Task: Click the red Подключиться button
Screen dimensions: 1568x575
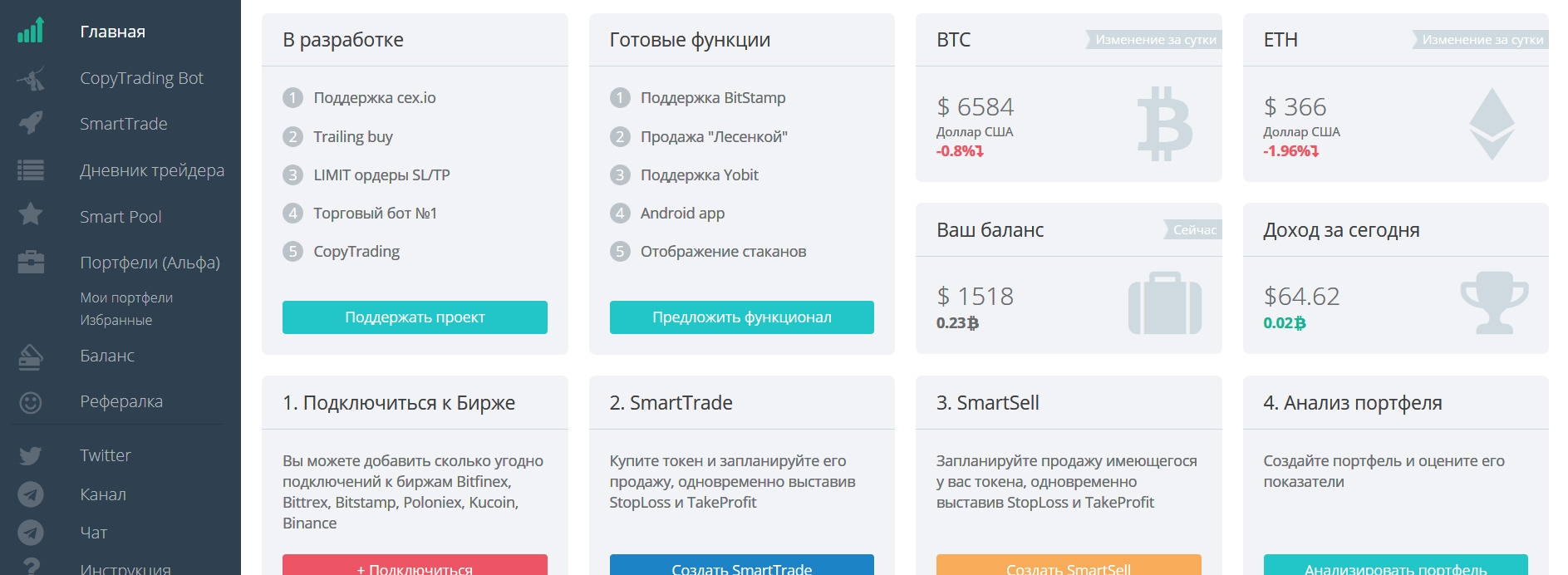Action: point(415,565)
